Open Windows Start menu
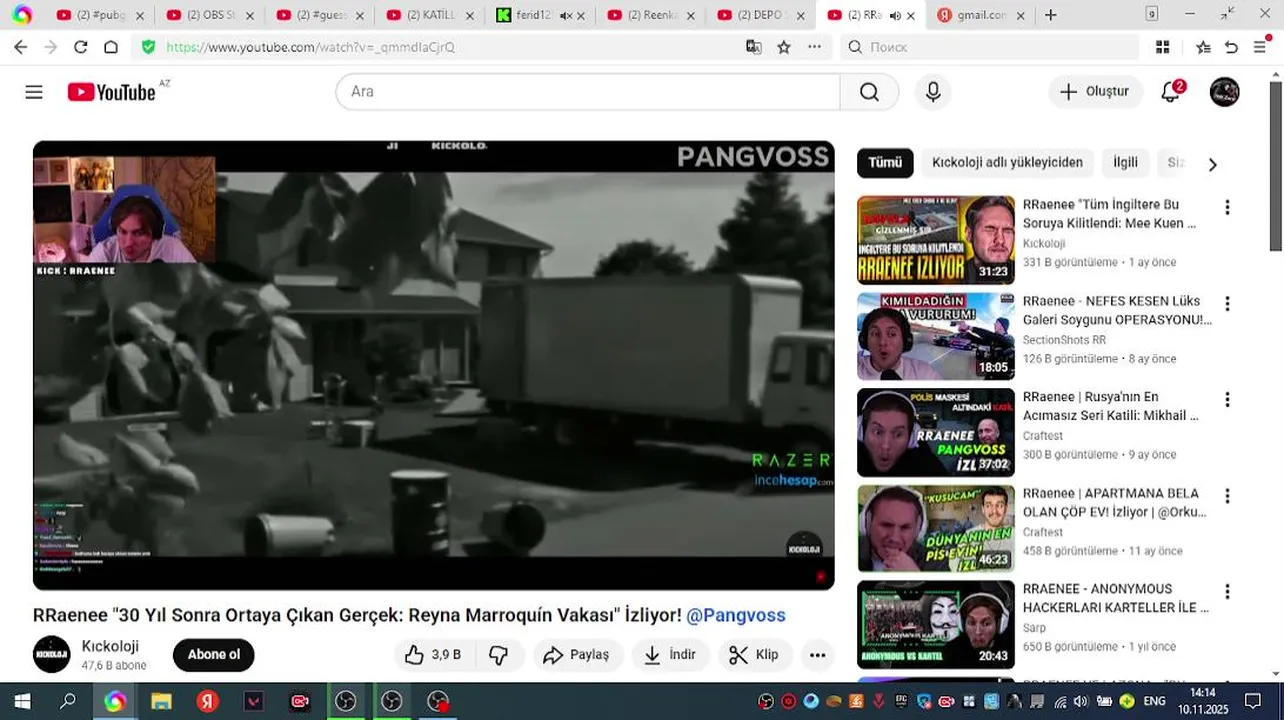1284x720 pixels. coord(22,701)
